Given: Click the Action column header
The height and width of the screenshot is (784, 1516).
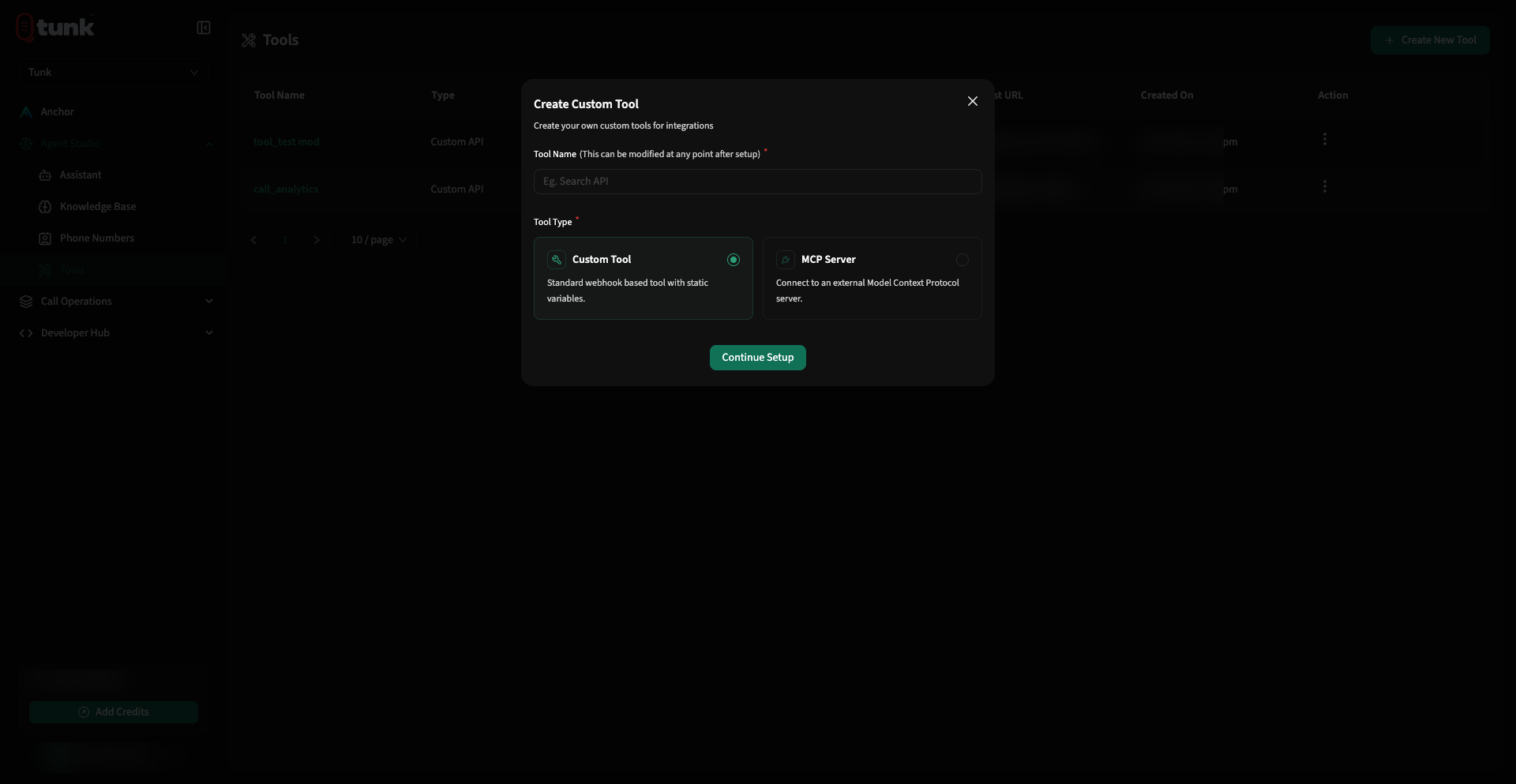Looking at the screenshot, I should pyautogui.click(x=1333, y=96).
